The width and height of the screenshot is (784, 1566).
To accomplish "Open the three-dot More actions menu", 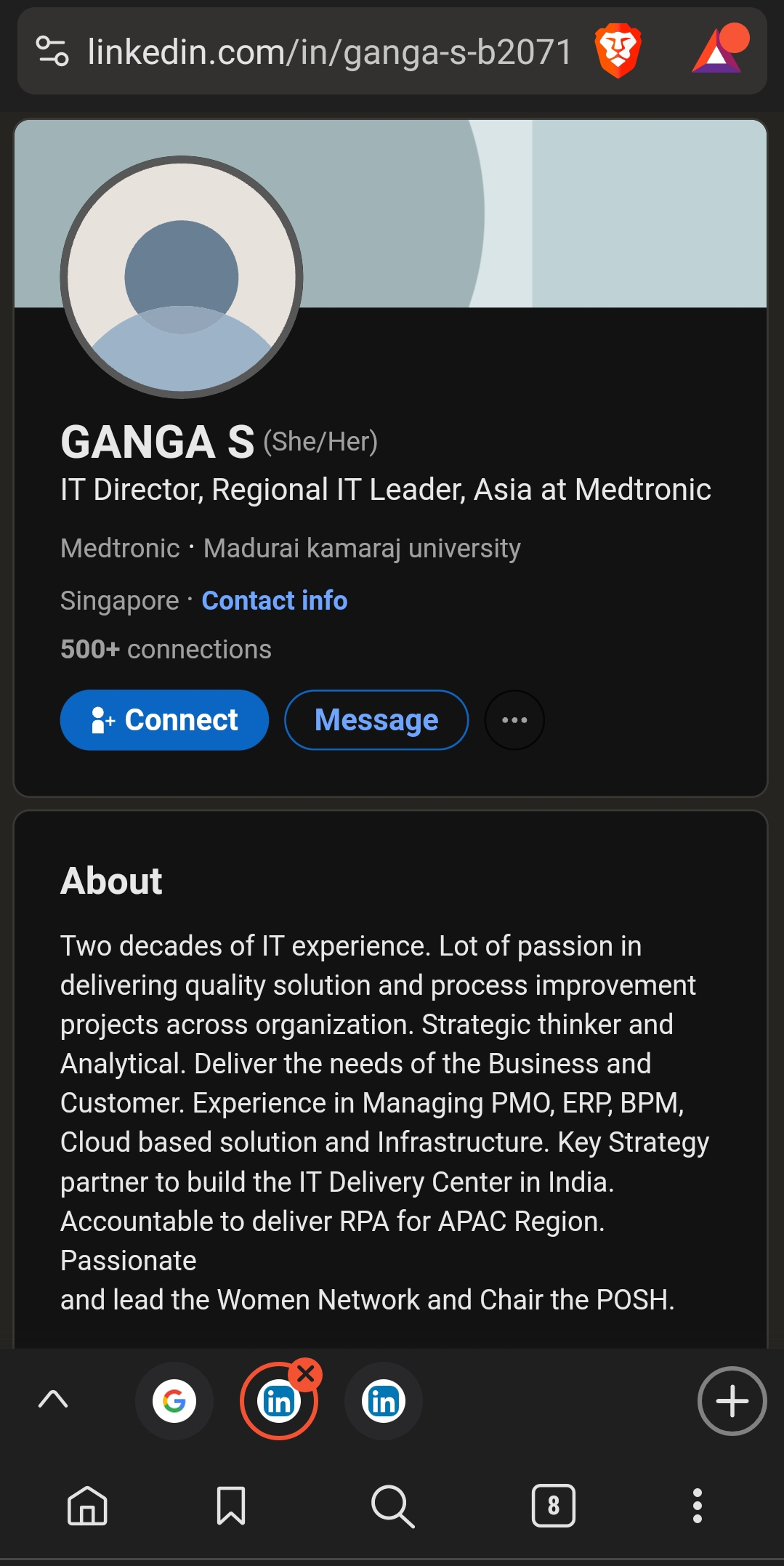I will pyautogui.click(x=514, y=720).
